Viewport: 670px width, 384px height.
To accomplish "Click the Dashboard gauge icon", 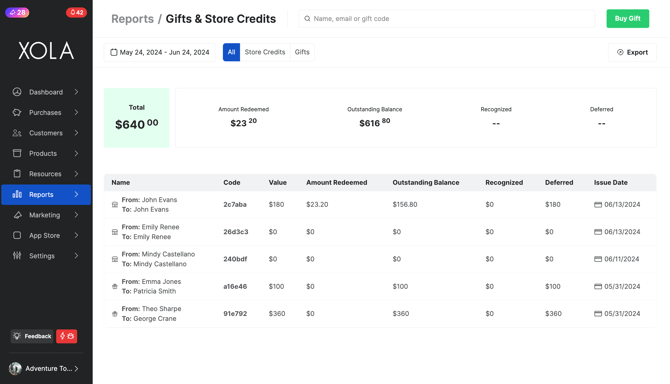I will [17, 92].
